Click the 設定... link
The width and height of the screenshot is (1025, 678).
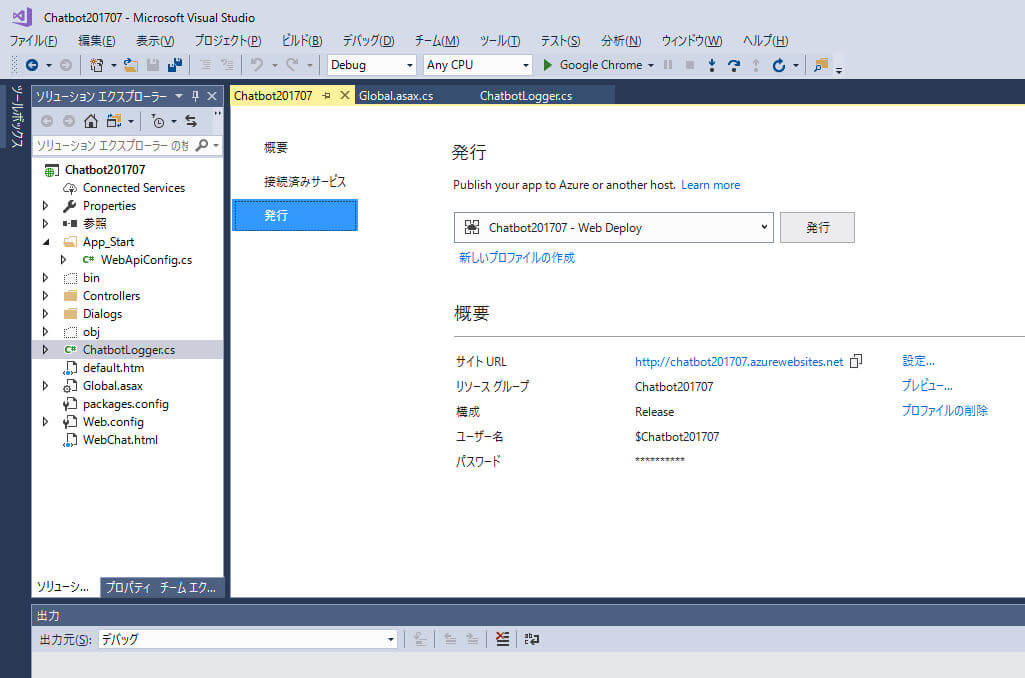click(918, 361)
